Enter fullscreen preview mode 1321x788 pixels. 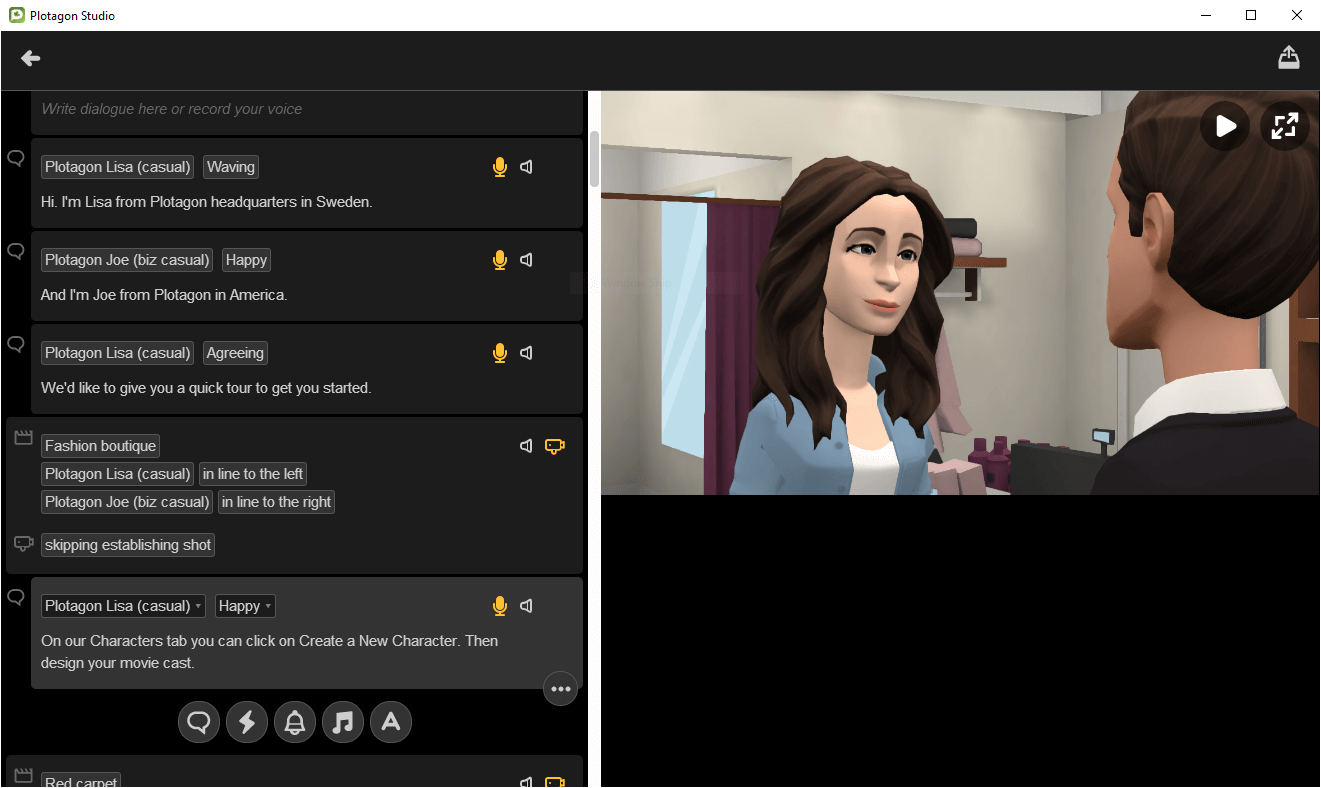click(1284, 126)
